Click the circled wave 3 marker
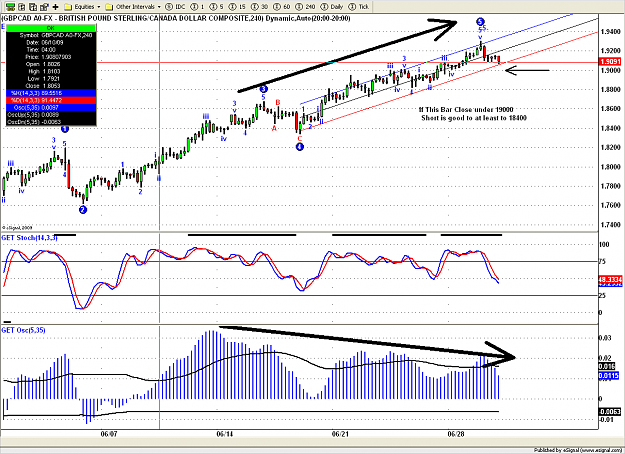The image size is (625, 454). tap(263, 89)
